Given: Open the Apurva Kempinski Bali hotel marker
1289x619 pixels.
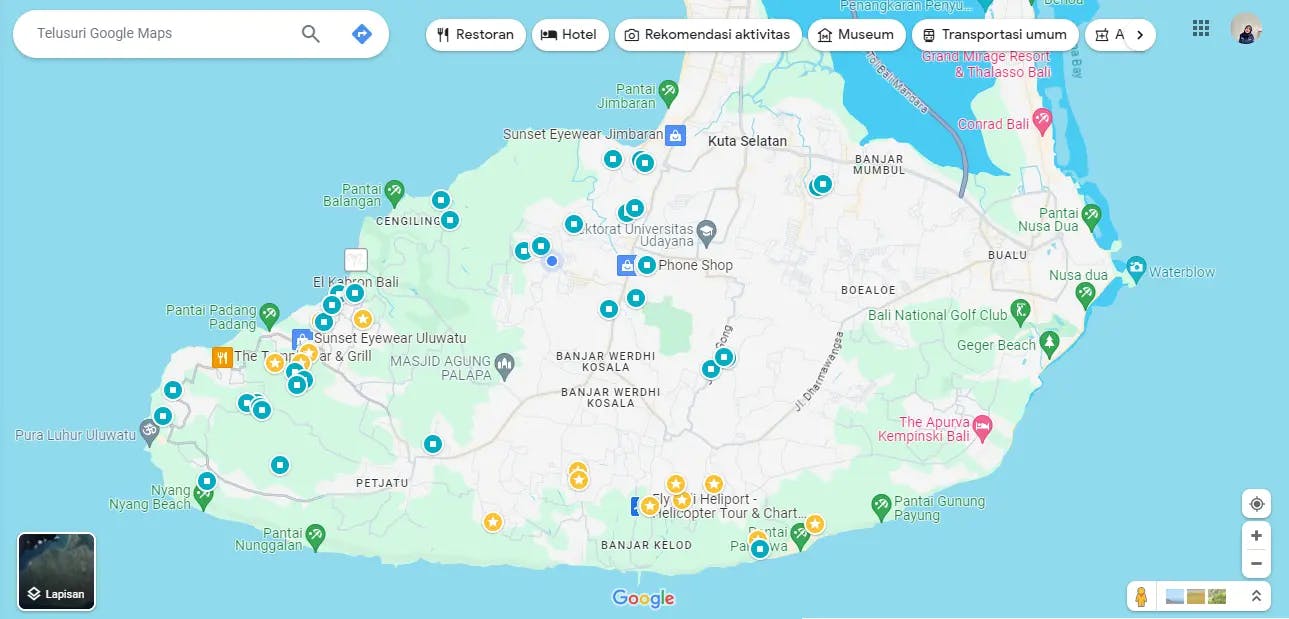Looking at the screenshot, I should coord(983,427).
